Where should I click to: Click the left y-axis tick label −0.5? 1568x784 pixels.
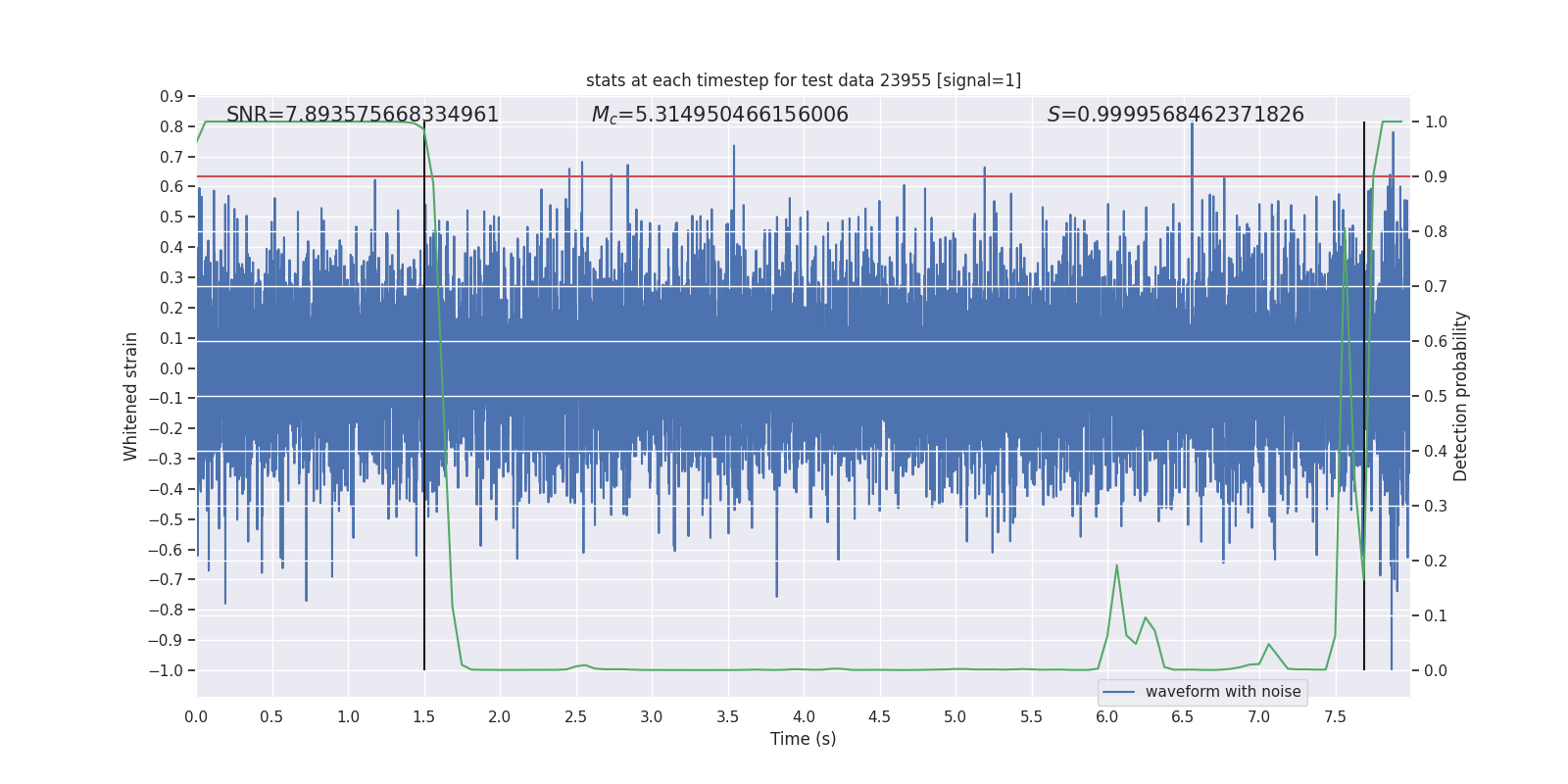pyautogui.click(x=166, y=519)
